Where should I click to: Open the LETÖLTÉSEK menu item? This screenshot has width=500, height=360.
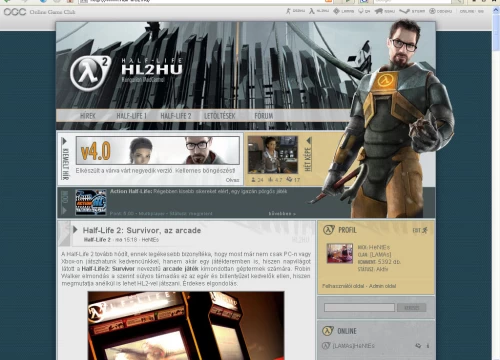point(220,116)
